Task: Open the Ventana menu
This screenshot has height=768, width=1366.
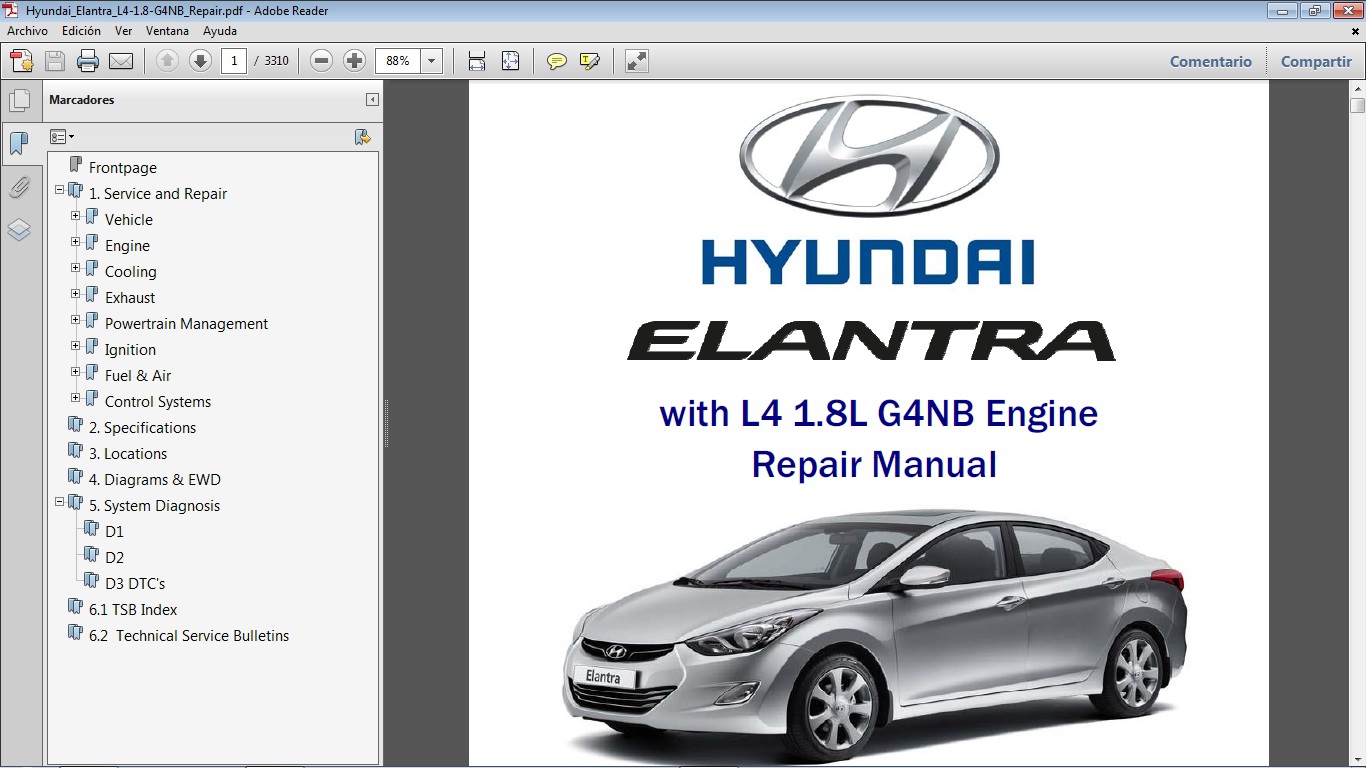Action: pos(168,31)
